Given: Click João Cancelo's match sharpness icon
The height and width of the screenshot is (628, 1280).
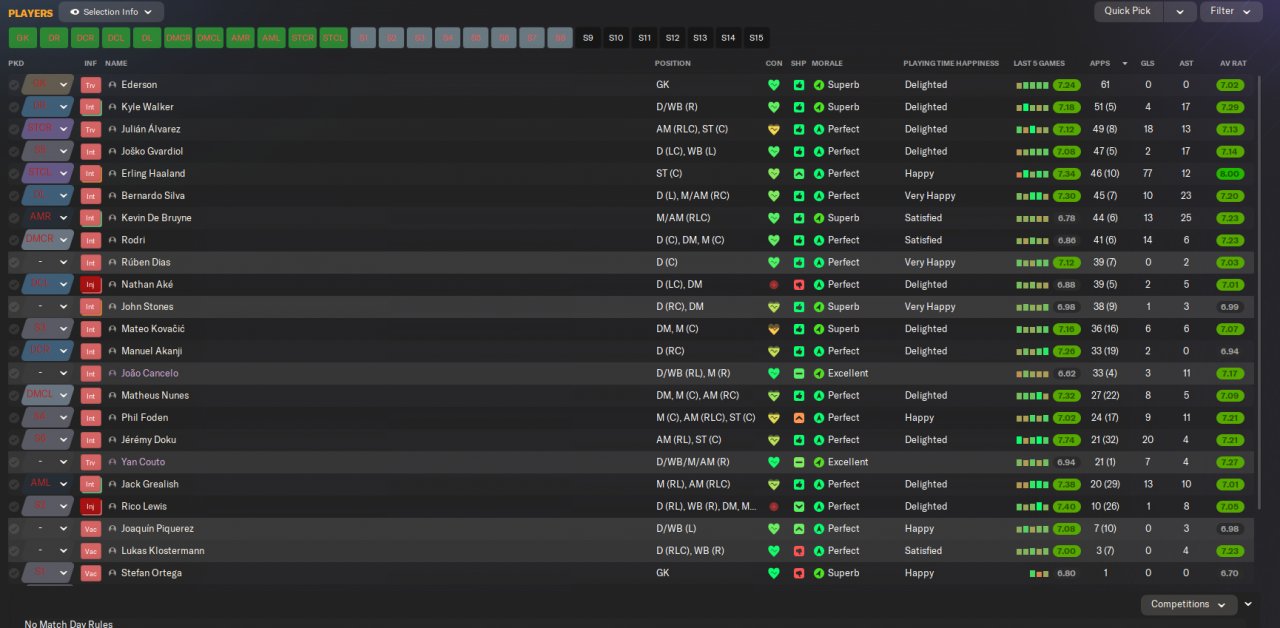Looking at the screenshot, I should coord(798,374).
